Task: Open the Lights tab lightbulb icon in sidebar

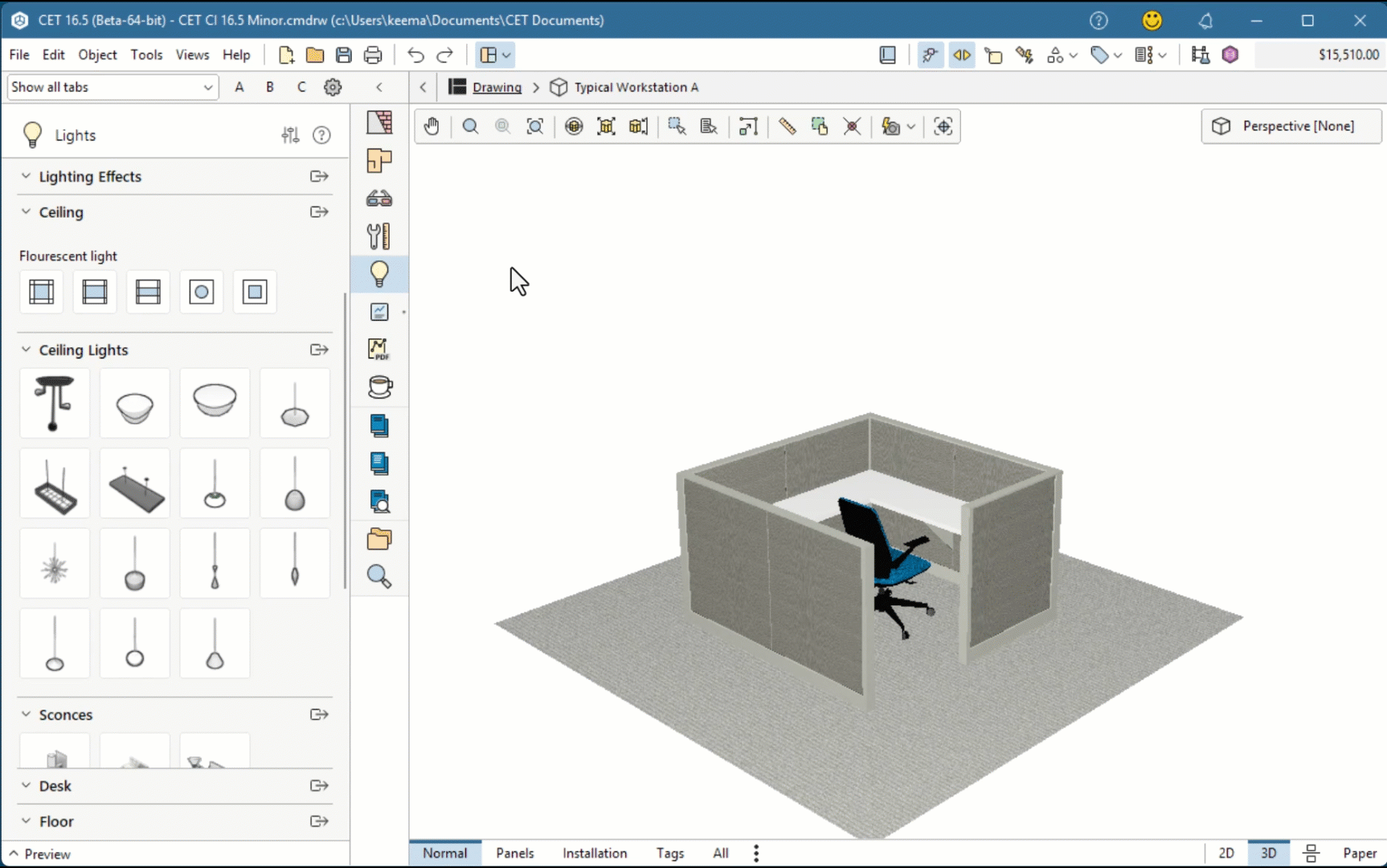Action: coord(379,274)
